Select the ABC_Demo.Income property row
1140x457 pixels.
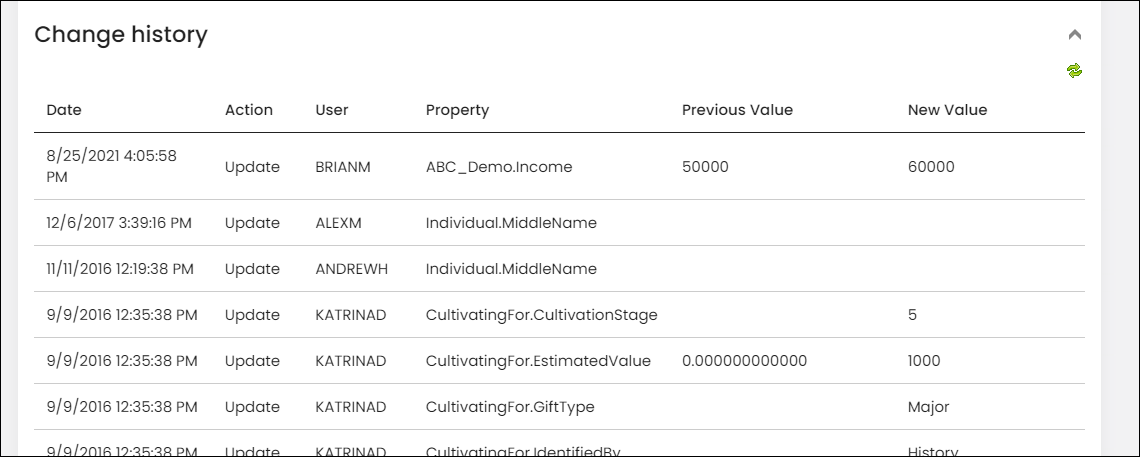pos(559,166)
